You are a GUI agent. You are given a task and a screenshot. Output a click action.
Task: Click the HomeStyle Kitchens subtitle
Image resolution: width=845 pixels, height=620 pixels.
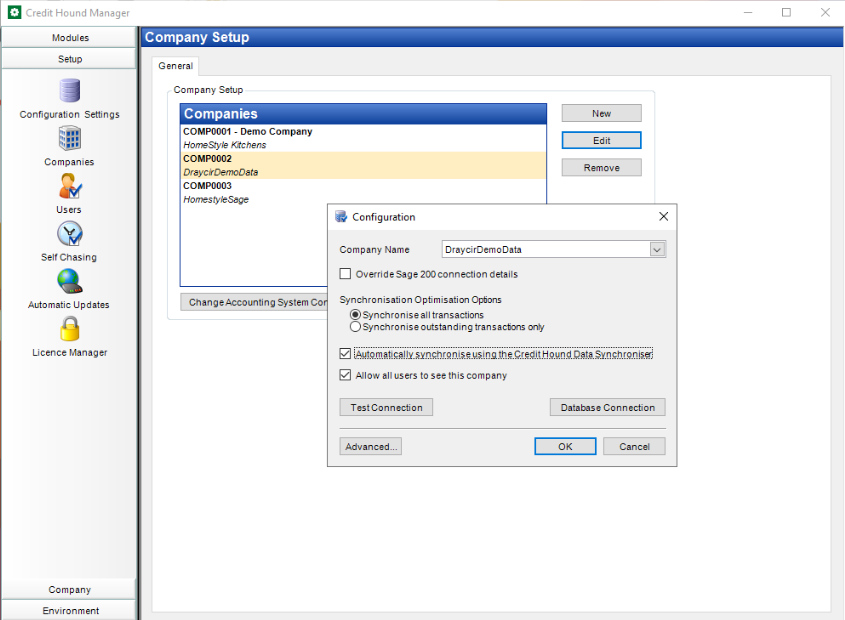(x=225, y=145)
